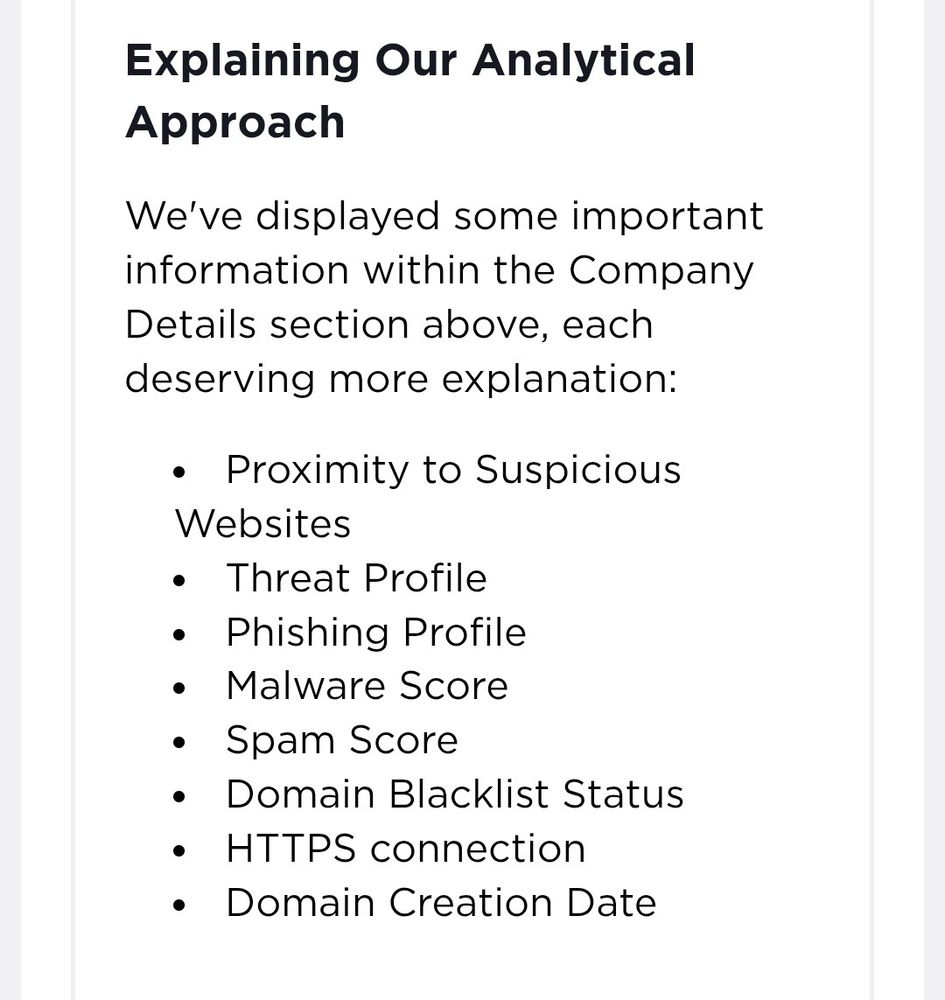Viewport: 945px width, 1000px height.
Task: Click the bullet before 'Domain Creation Date'
Action: pos(179,905)
